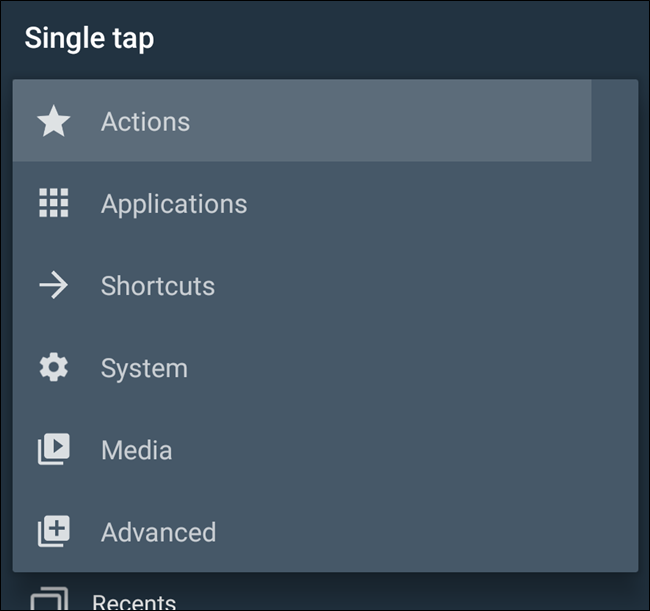Click the Single tap title text
The width and height of the screenshot is (650, 611).
coord(89,38)
